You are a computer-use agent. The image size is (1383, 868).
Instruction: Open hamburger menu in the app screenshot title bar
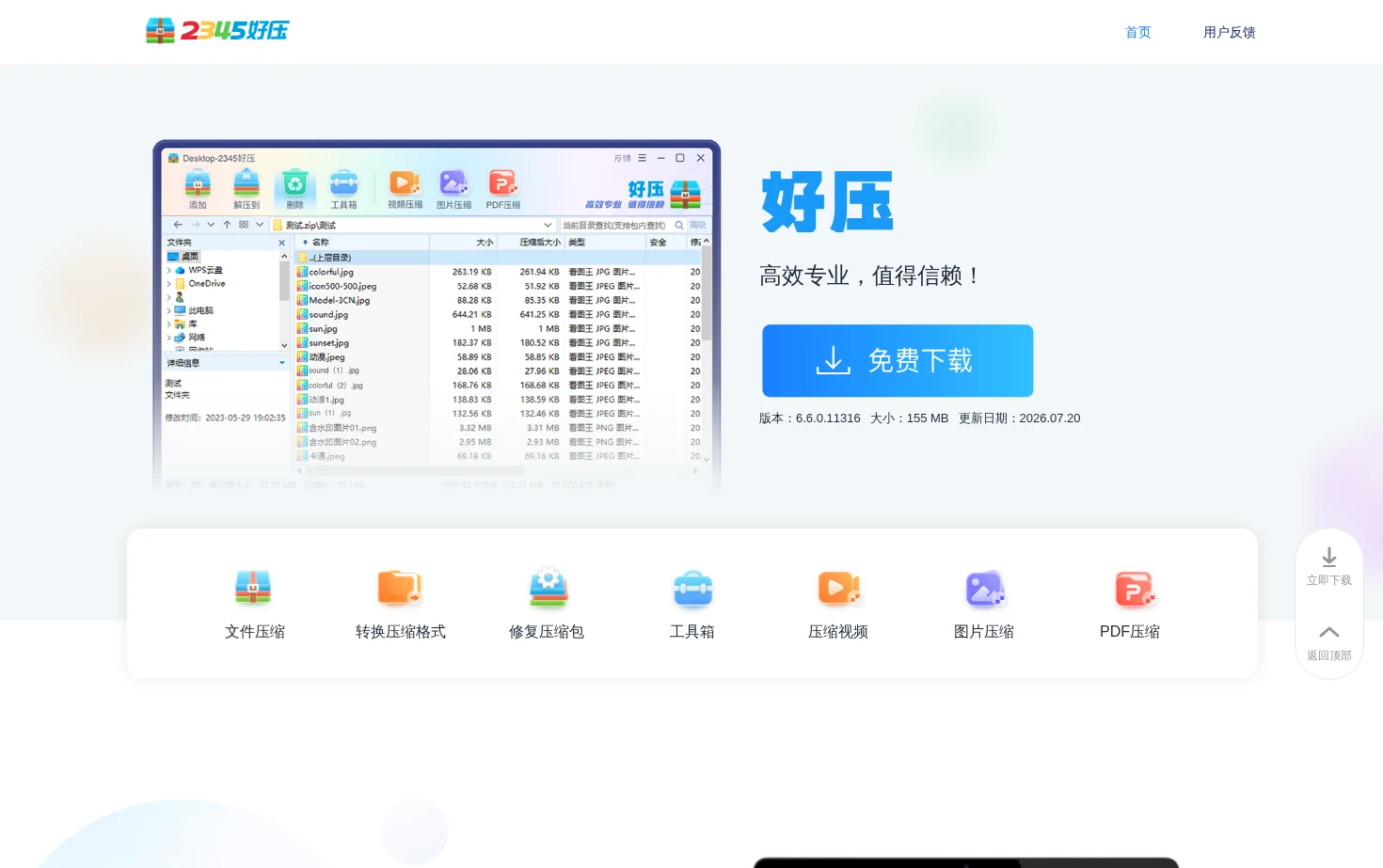coord(642,158)
